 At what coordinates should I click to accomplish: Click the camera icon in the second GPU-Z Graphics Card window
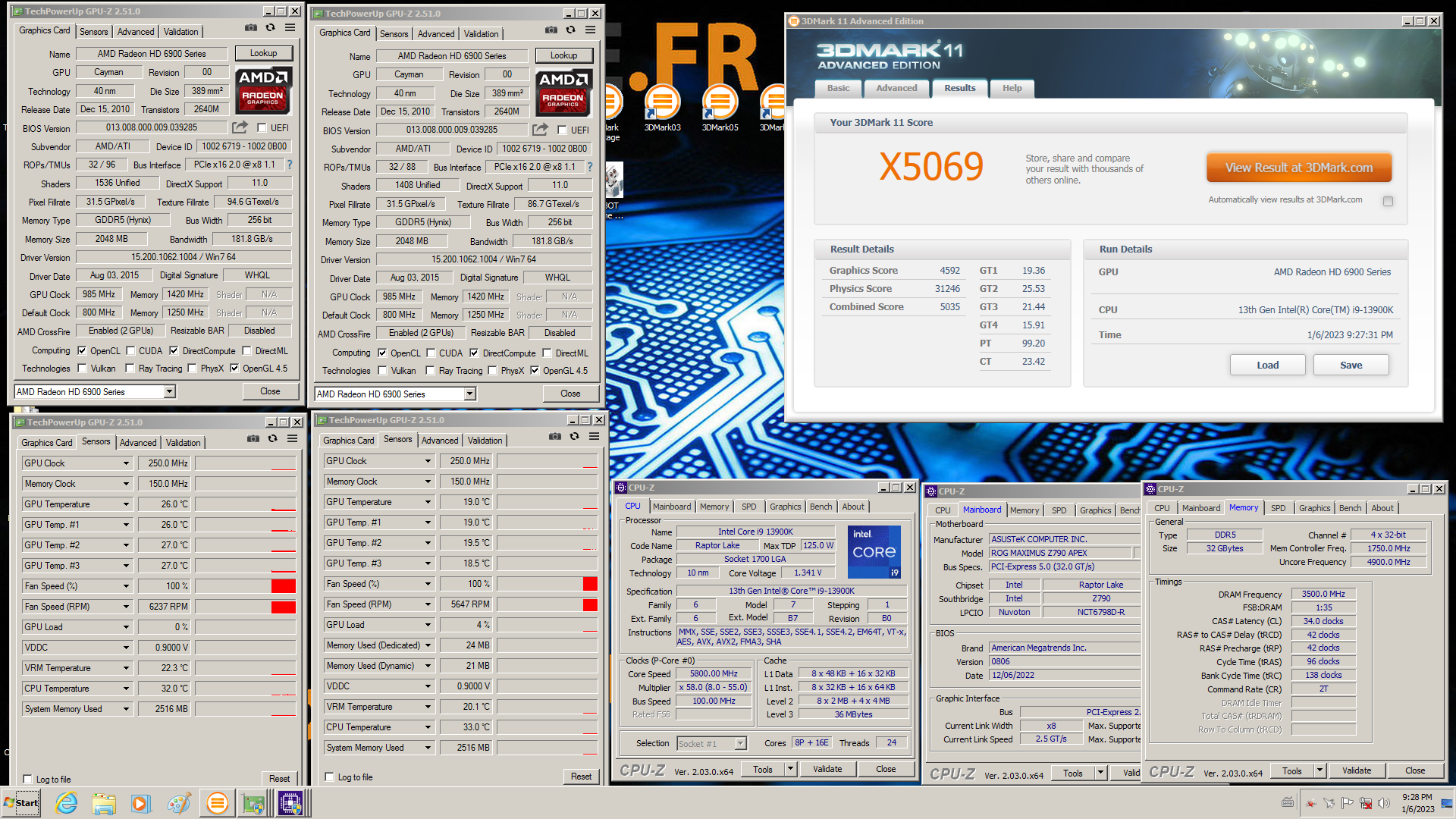[x=551, y=30]
